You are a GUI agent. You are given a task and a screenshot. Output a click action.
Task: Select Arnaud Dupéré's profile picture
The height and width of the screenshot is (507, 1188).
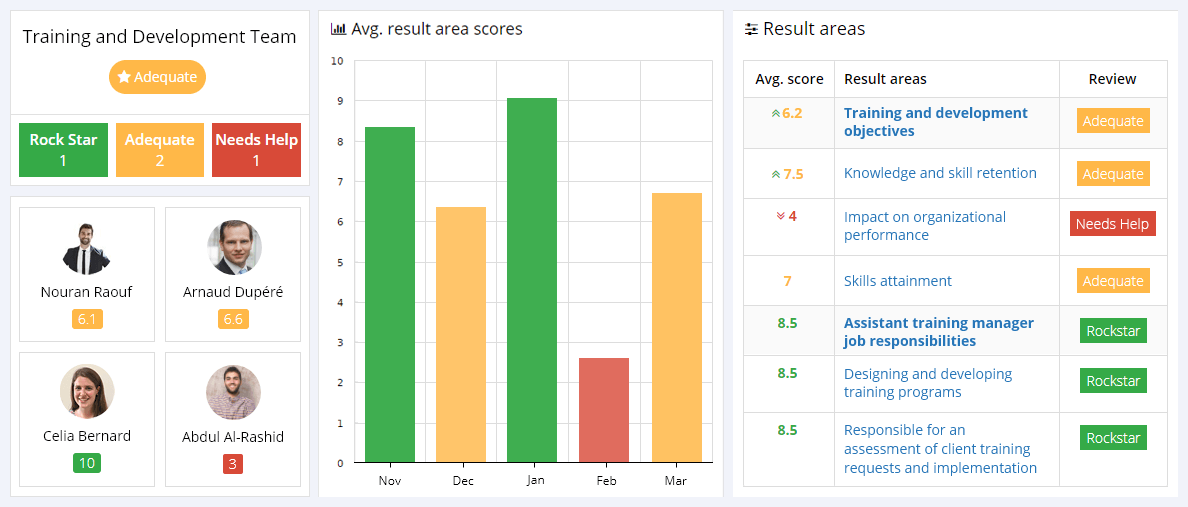[233, 249]
